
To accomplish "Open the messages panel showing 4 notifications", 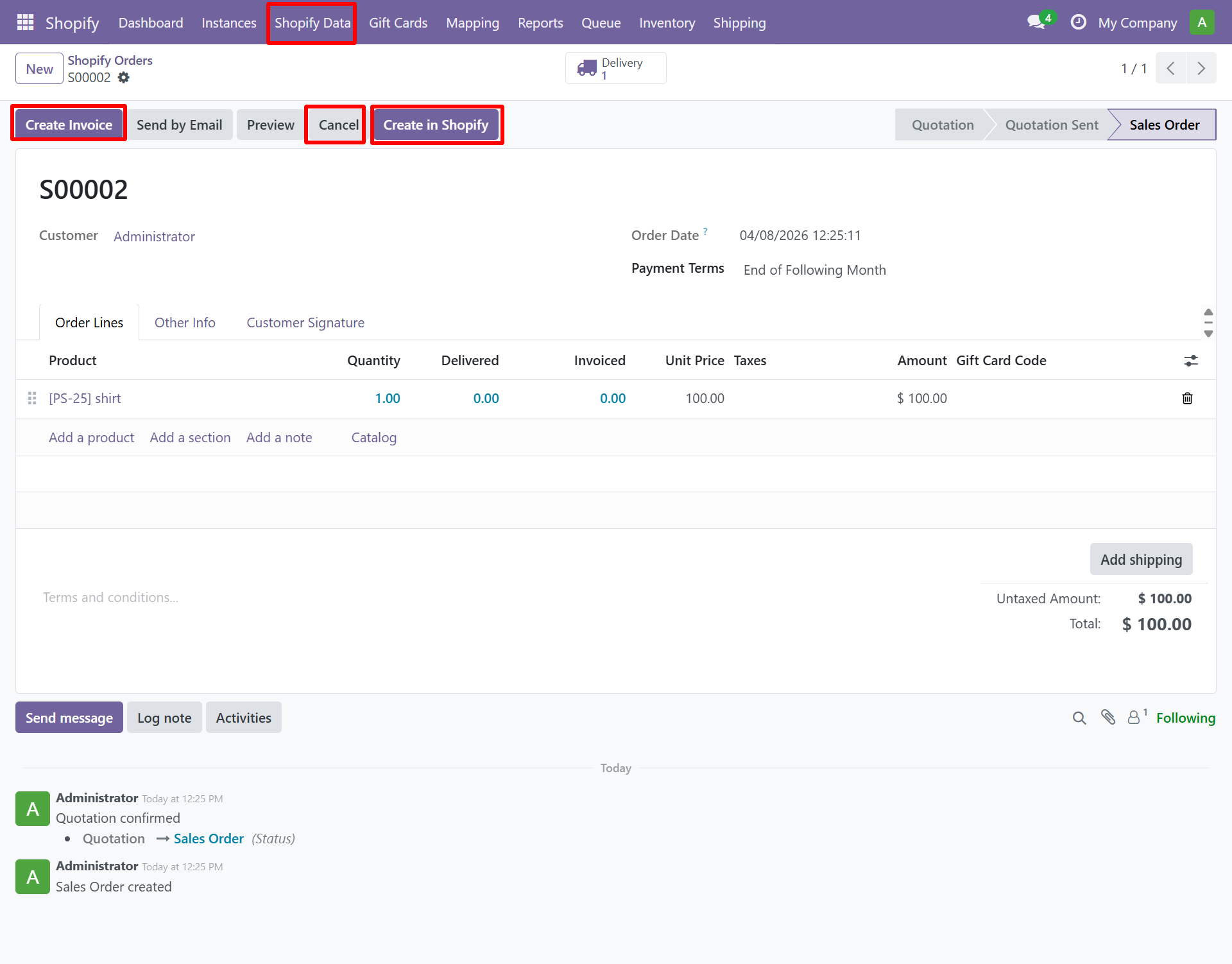I will 1036,22.
